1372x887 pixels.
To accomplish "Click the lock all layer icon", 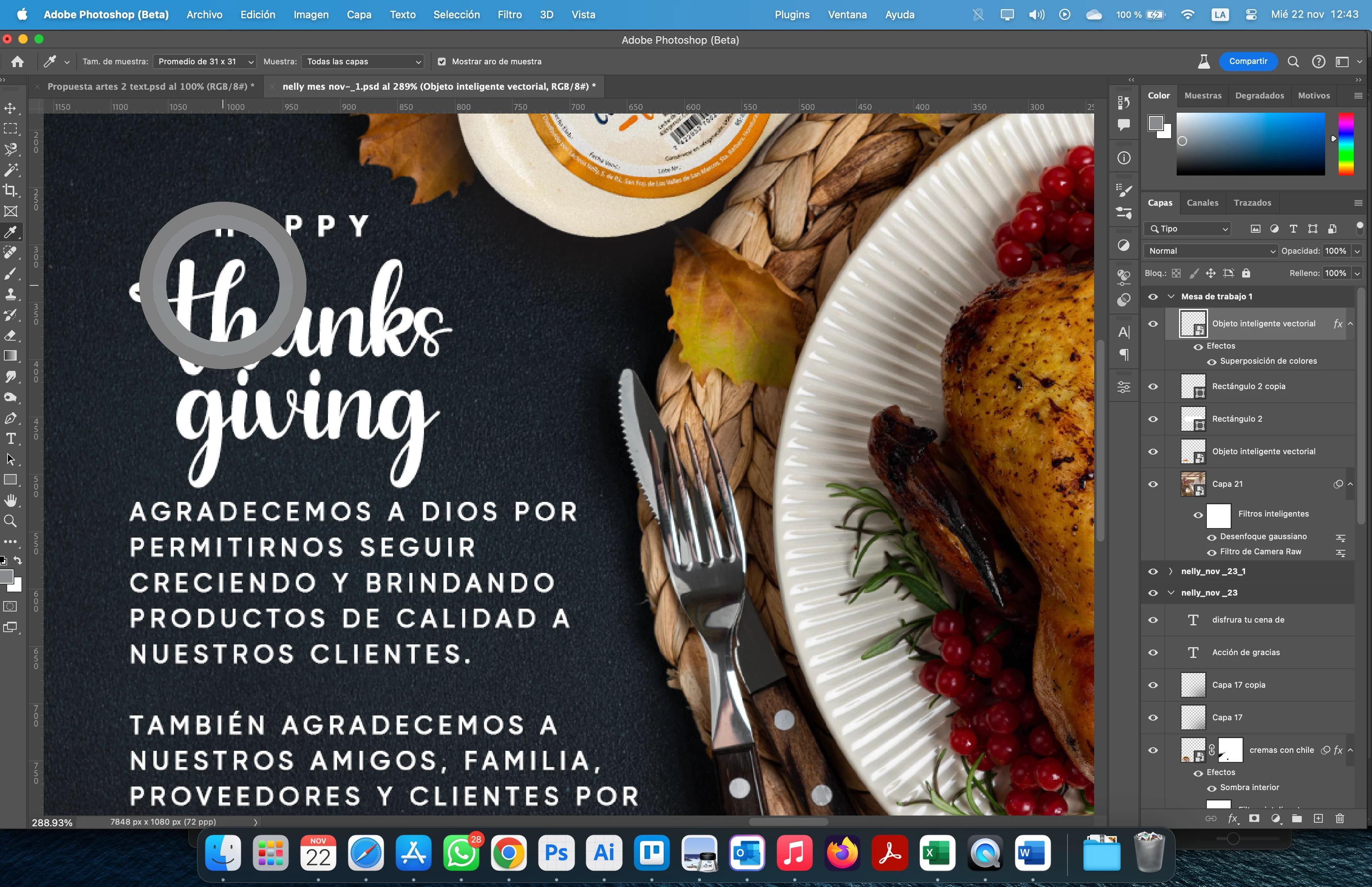I will [1246, 273].
